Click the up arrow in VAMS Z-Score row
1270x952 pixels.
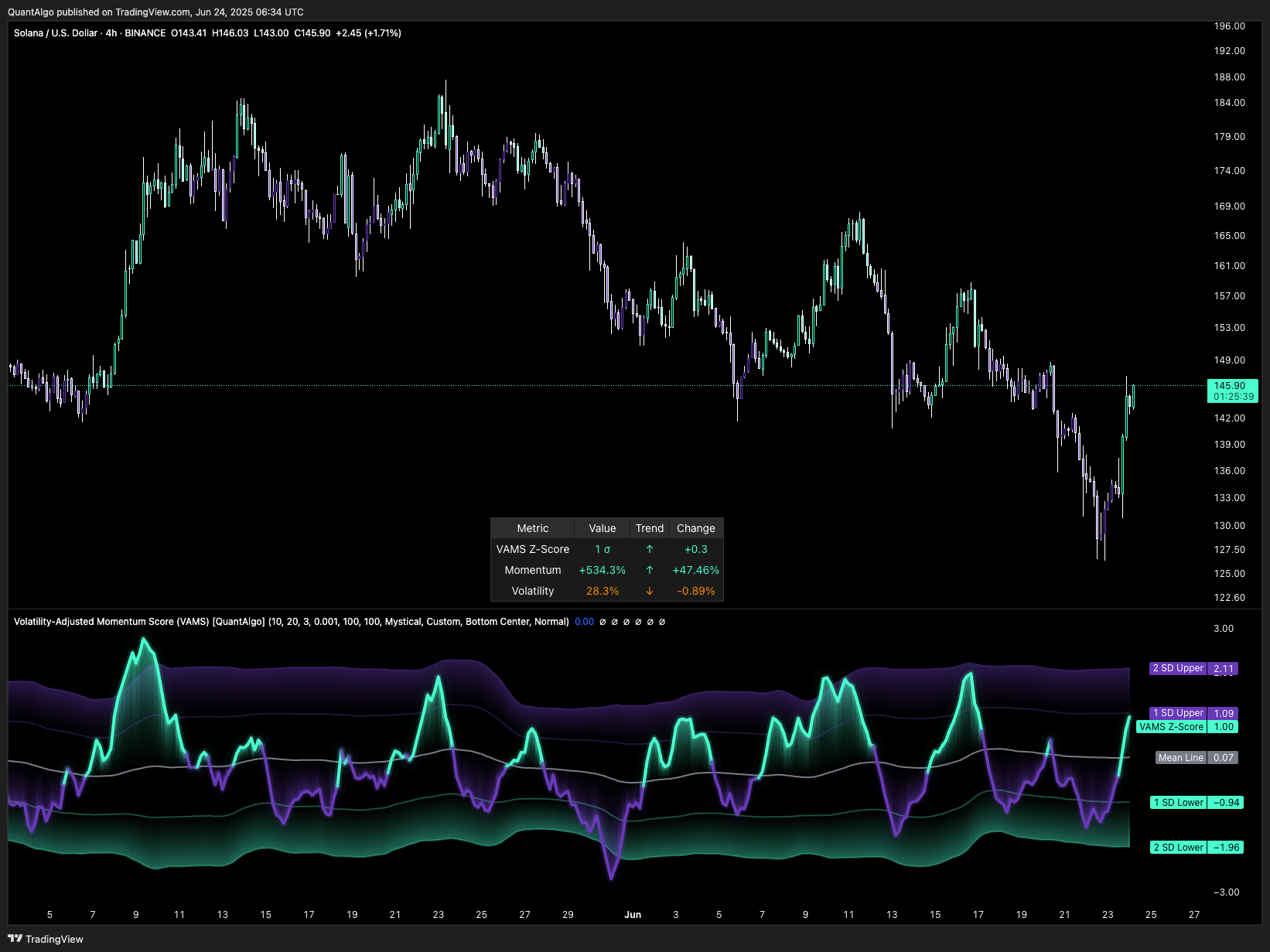(650, 549)
